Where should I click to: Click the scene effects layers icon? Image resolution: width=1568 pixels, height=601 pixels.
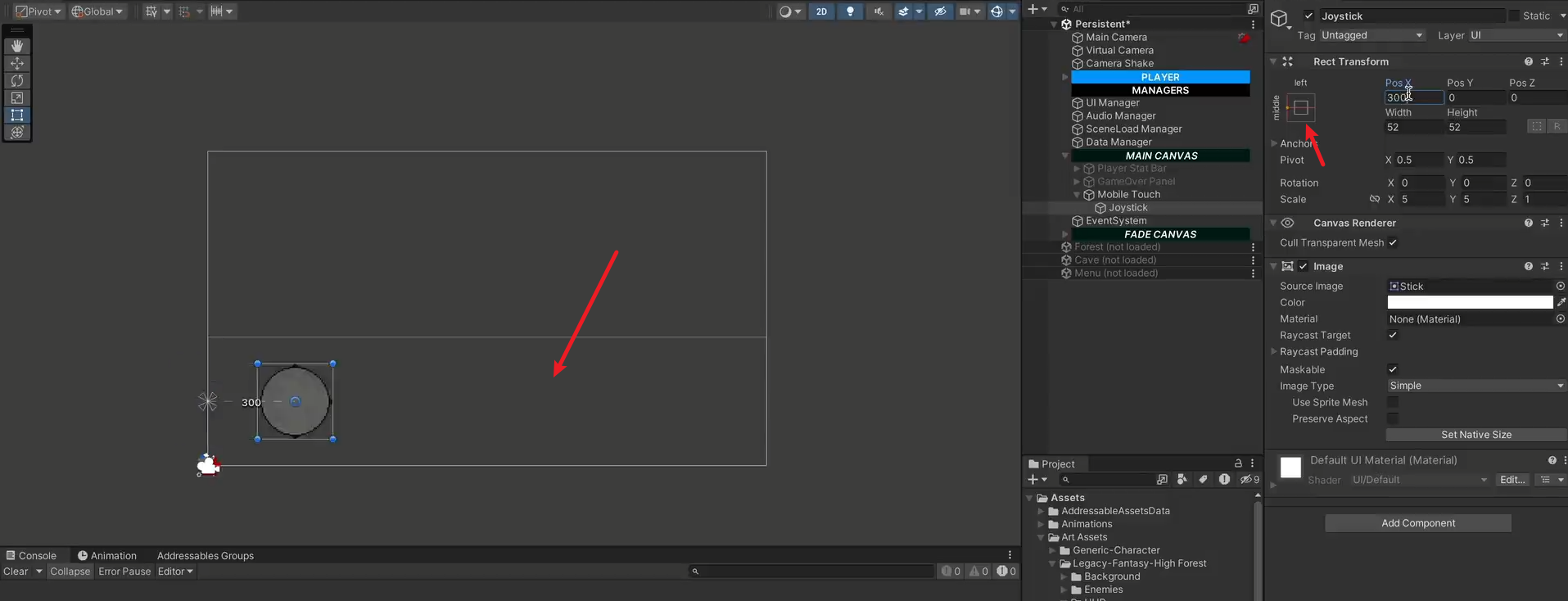[903, 11]
